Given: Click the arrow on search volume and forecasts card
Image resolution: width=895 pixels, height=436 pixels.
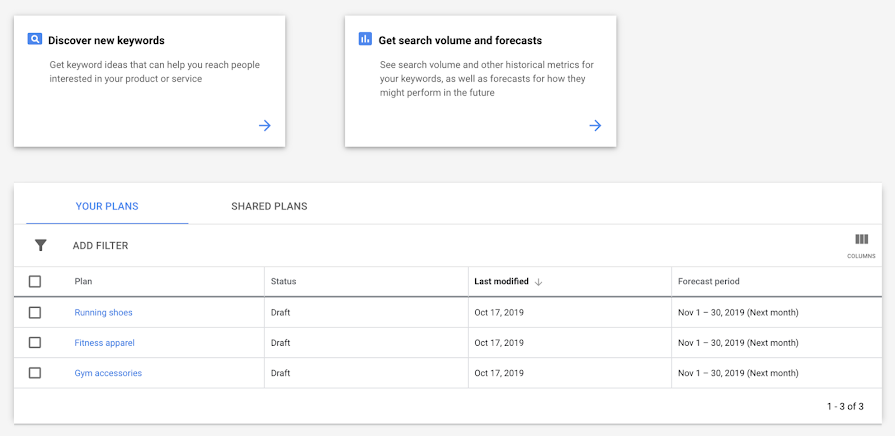Looking at the screenshot, I should tap(595, 126).
